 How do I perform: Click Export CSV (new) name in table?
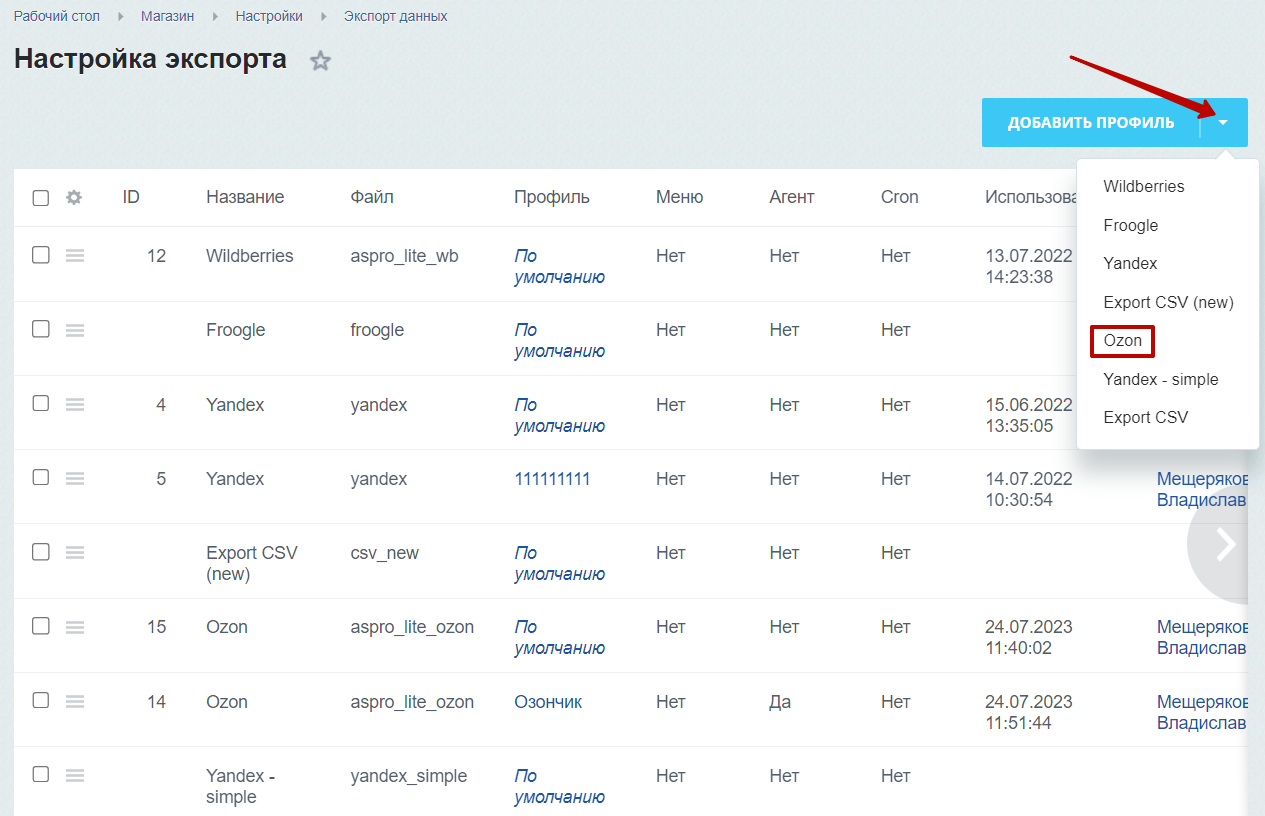(252, 564)
